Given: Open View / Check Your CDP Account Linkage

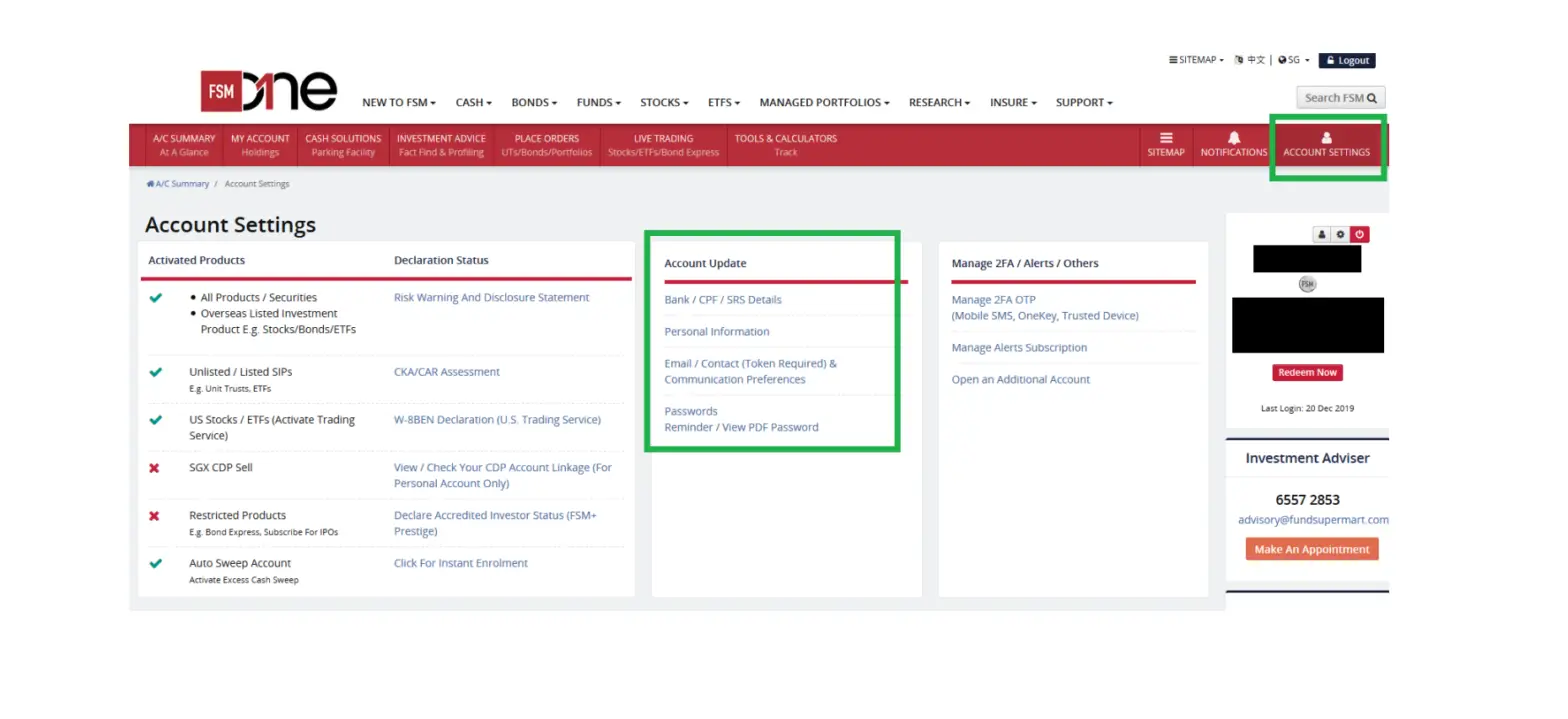Looking at the screenshot, I should (x=503, y=475).
